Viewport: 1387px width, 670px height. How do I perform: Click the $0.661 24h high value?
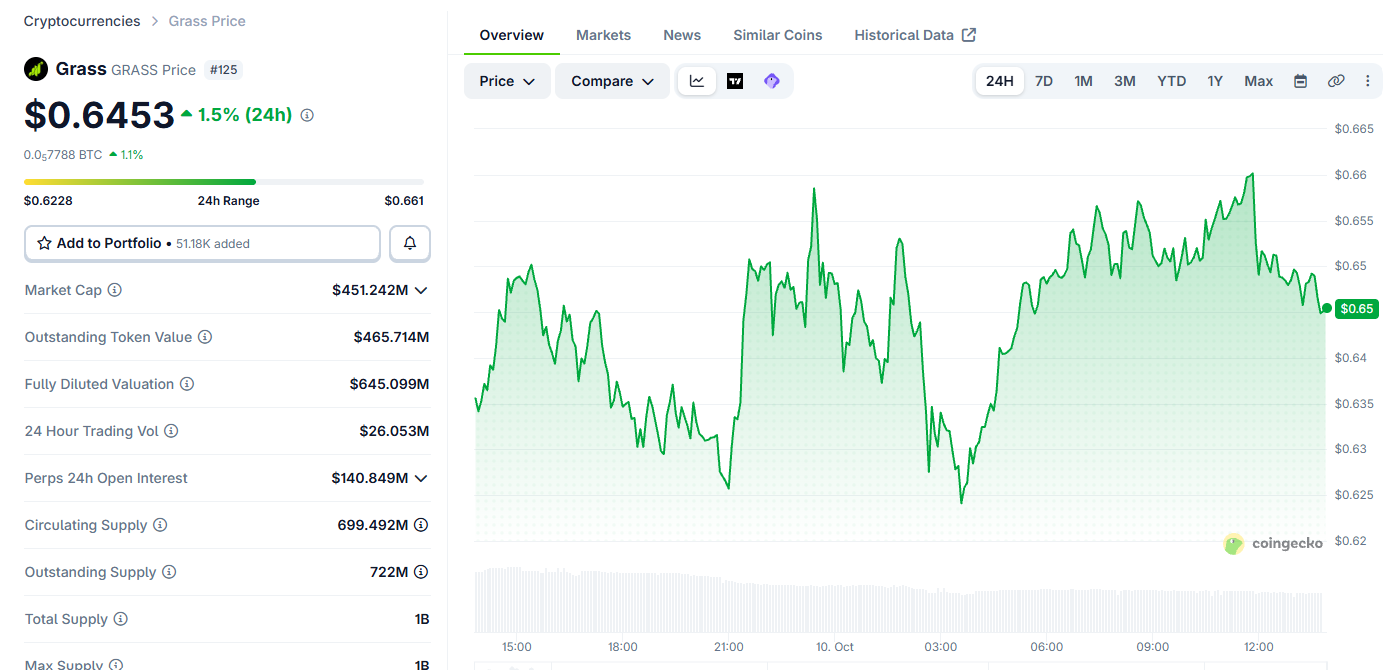click(404, 201)
